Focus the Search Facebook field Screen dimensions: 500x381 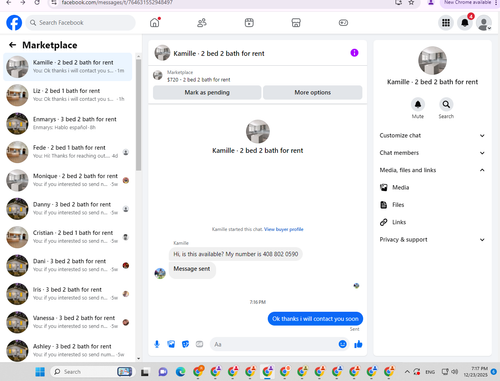click(x=80, y=23)
